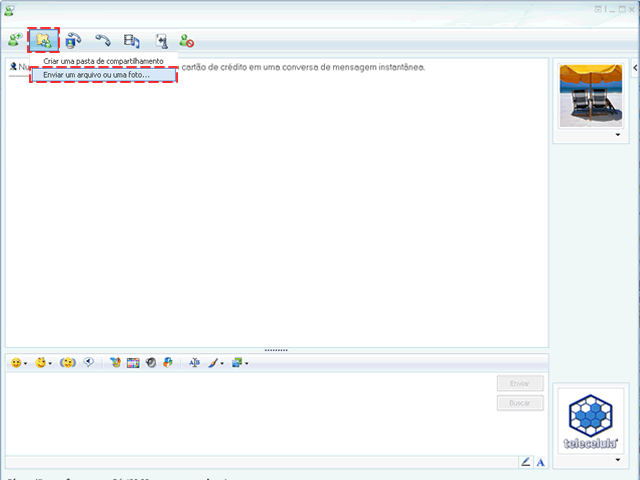Click the block contact icon
Viewport: 640px width, 480px height.
point(187,41)
